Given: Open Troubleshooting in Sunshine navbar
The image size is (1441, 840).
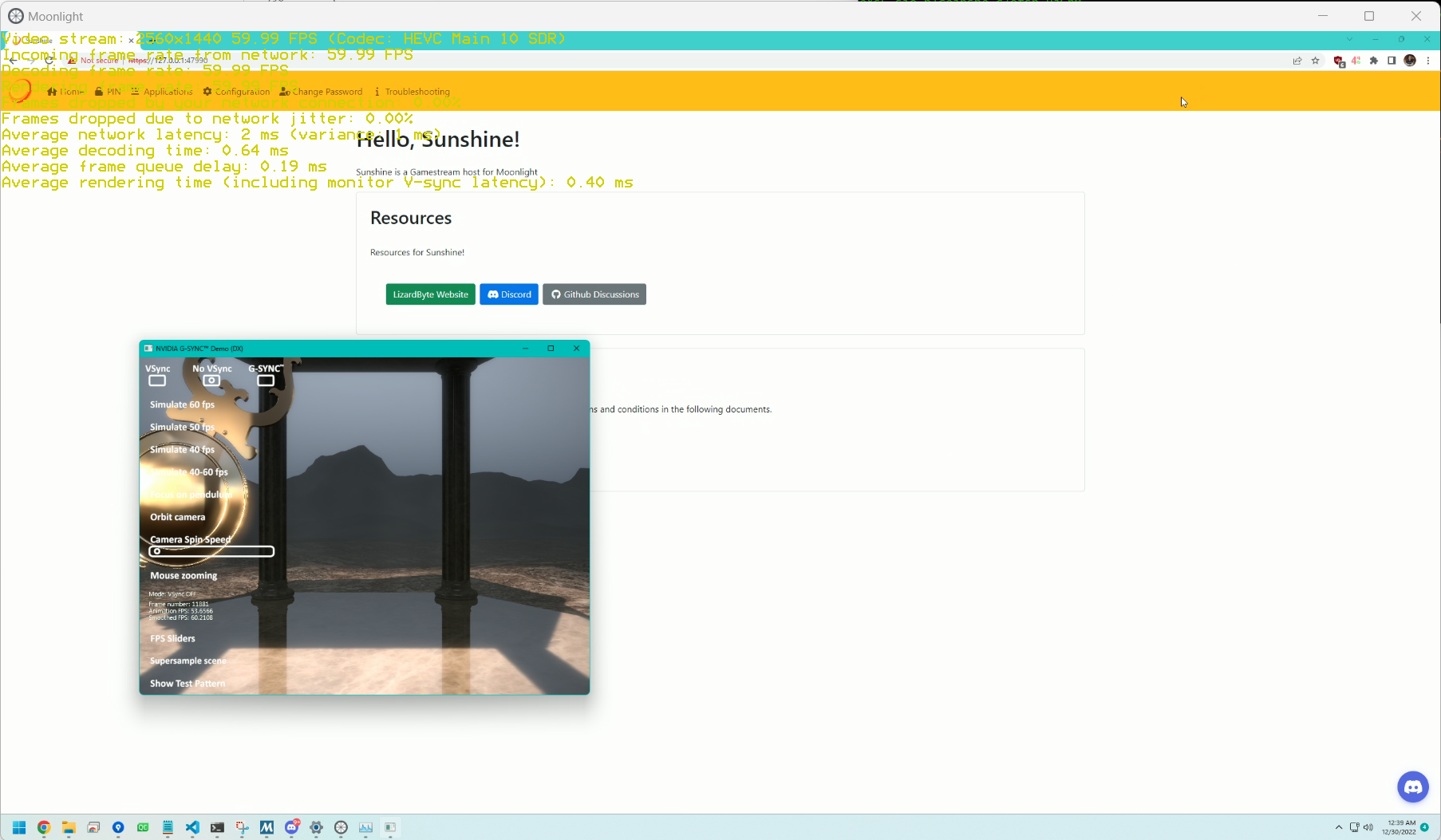Looking at the screenshot, I should [x=412, y=92].
